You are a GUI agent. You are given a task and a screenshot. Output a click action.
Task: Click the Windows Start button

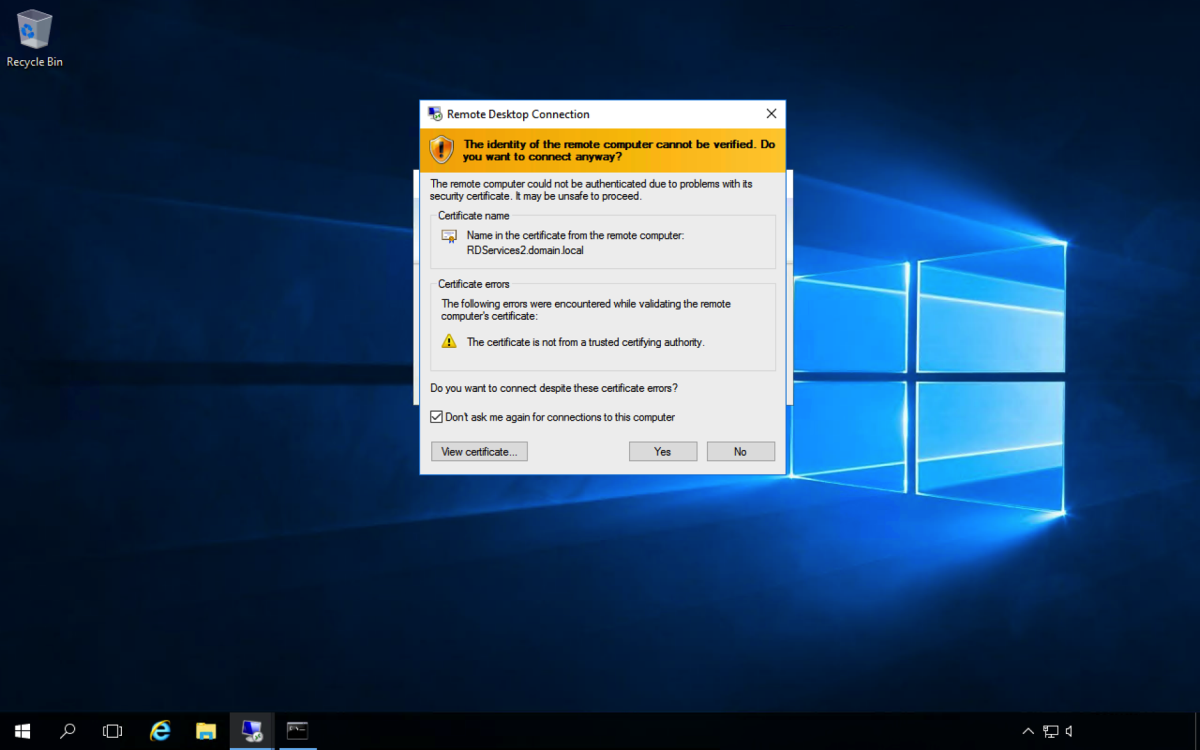22,731
